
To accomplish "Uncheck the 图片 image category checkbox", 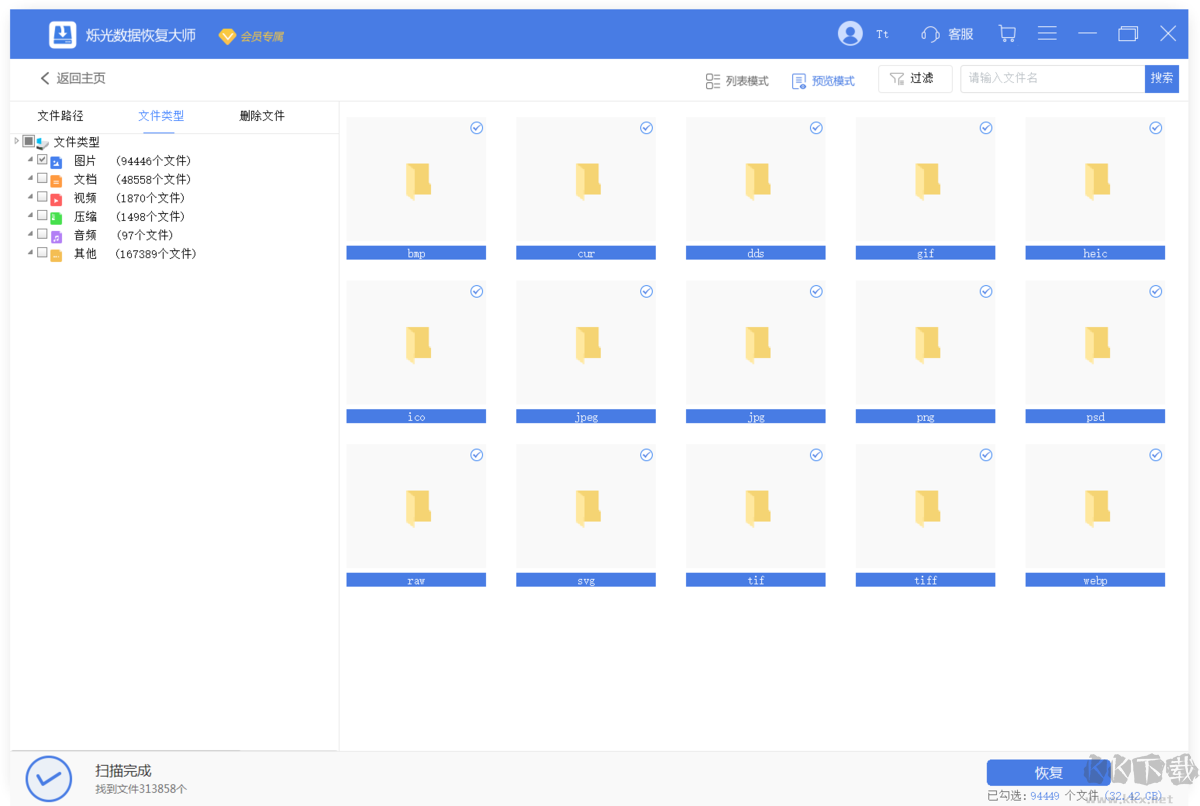I will pos(42,160).
